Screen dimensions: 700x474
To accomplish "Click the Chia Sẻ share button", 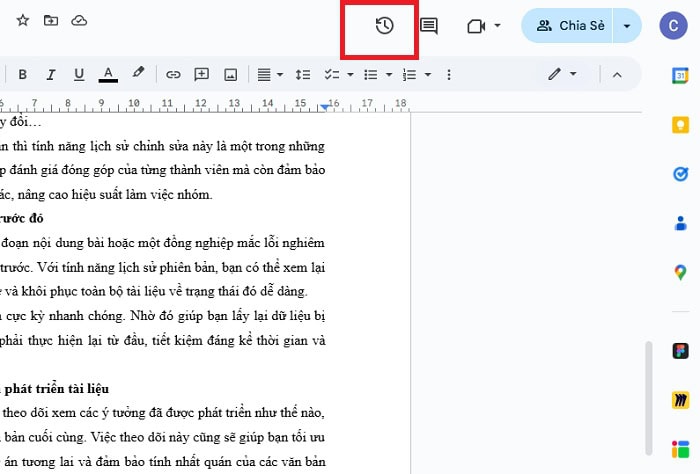I will click(x=570, y=26).
